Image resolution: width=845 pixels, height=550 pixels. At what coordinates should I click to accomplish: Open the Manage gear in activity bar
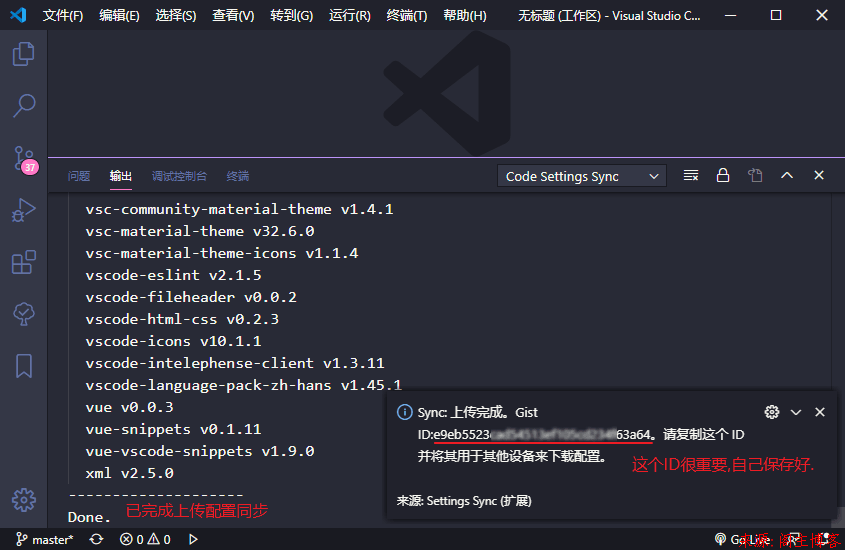(23, 500)
